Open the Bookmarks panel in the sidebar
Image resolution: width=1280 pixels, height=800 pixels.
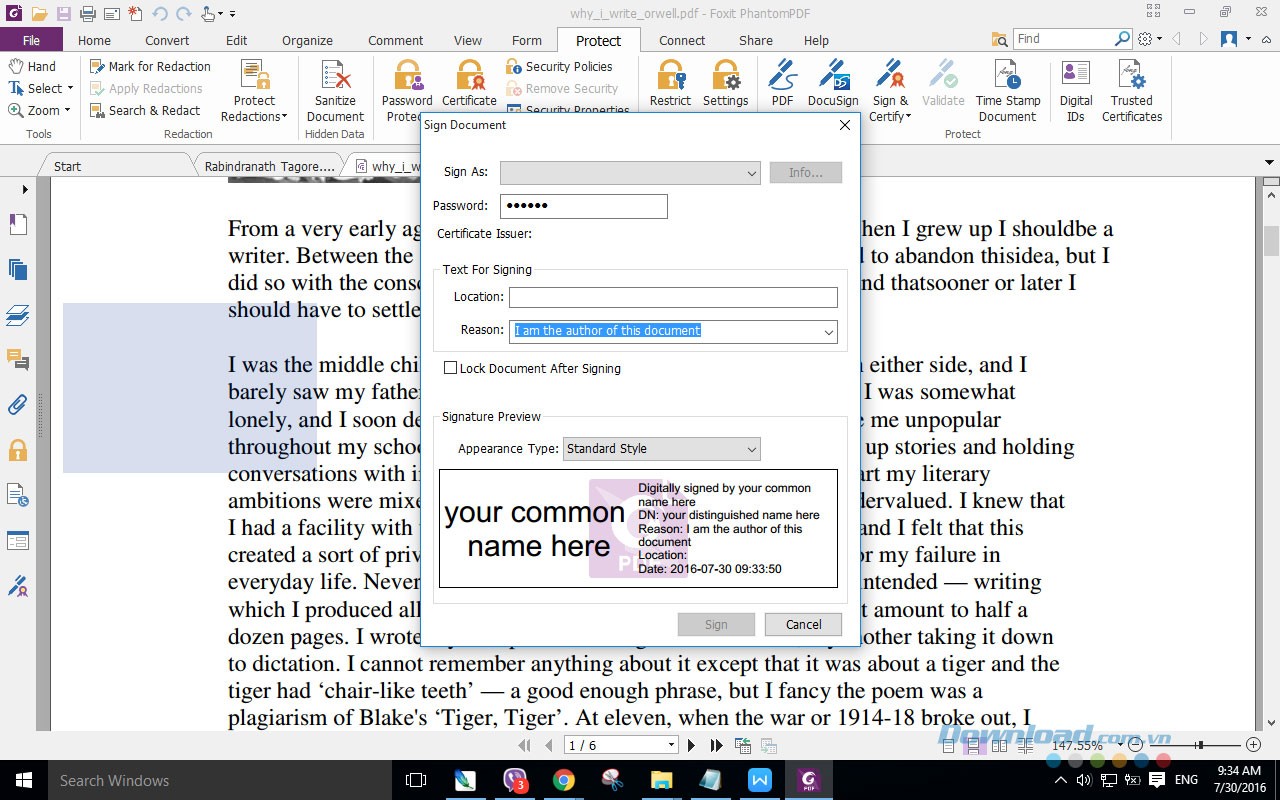coord(17,224)
